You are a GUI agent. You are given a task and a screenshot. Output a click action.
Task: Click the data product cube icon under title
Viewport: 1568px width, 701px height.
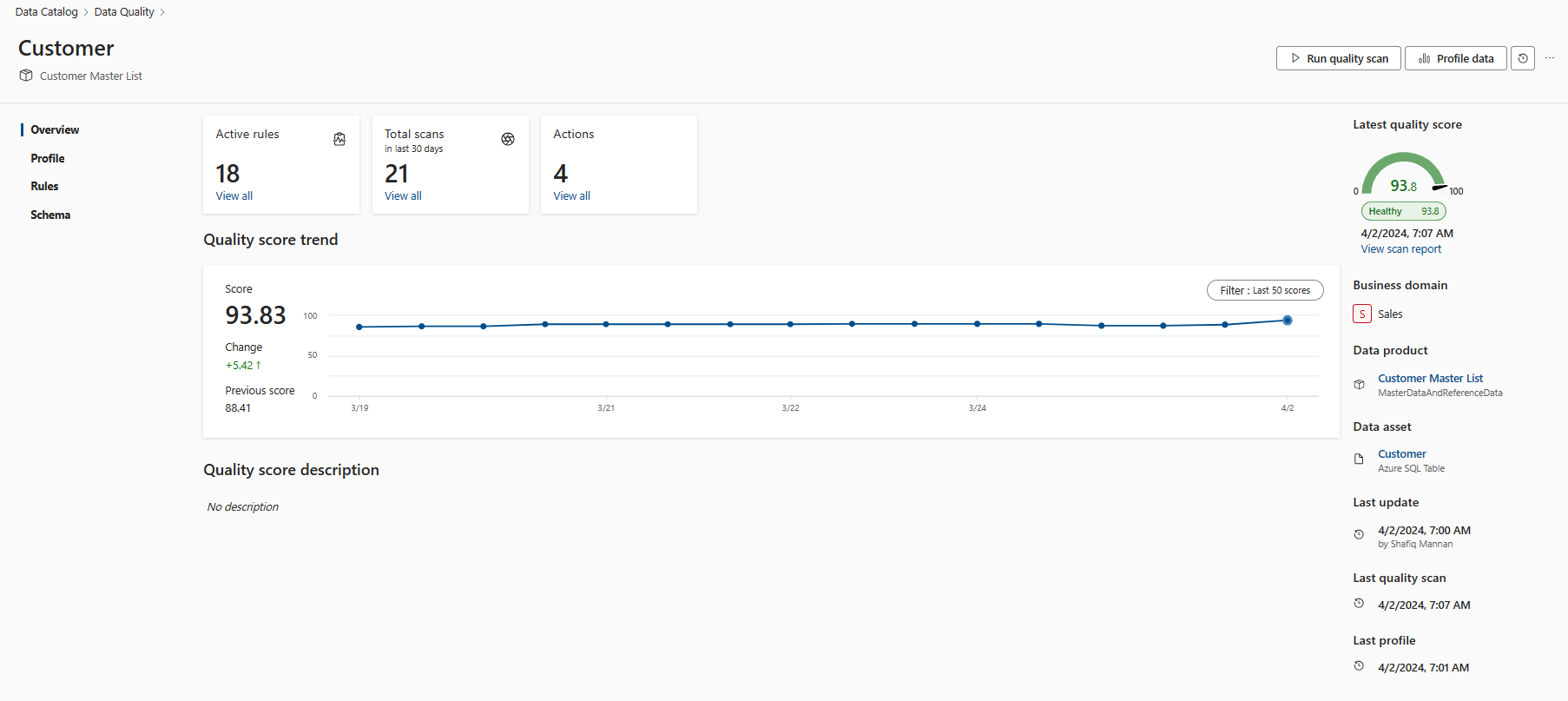click(x=26, y=76)
